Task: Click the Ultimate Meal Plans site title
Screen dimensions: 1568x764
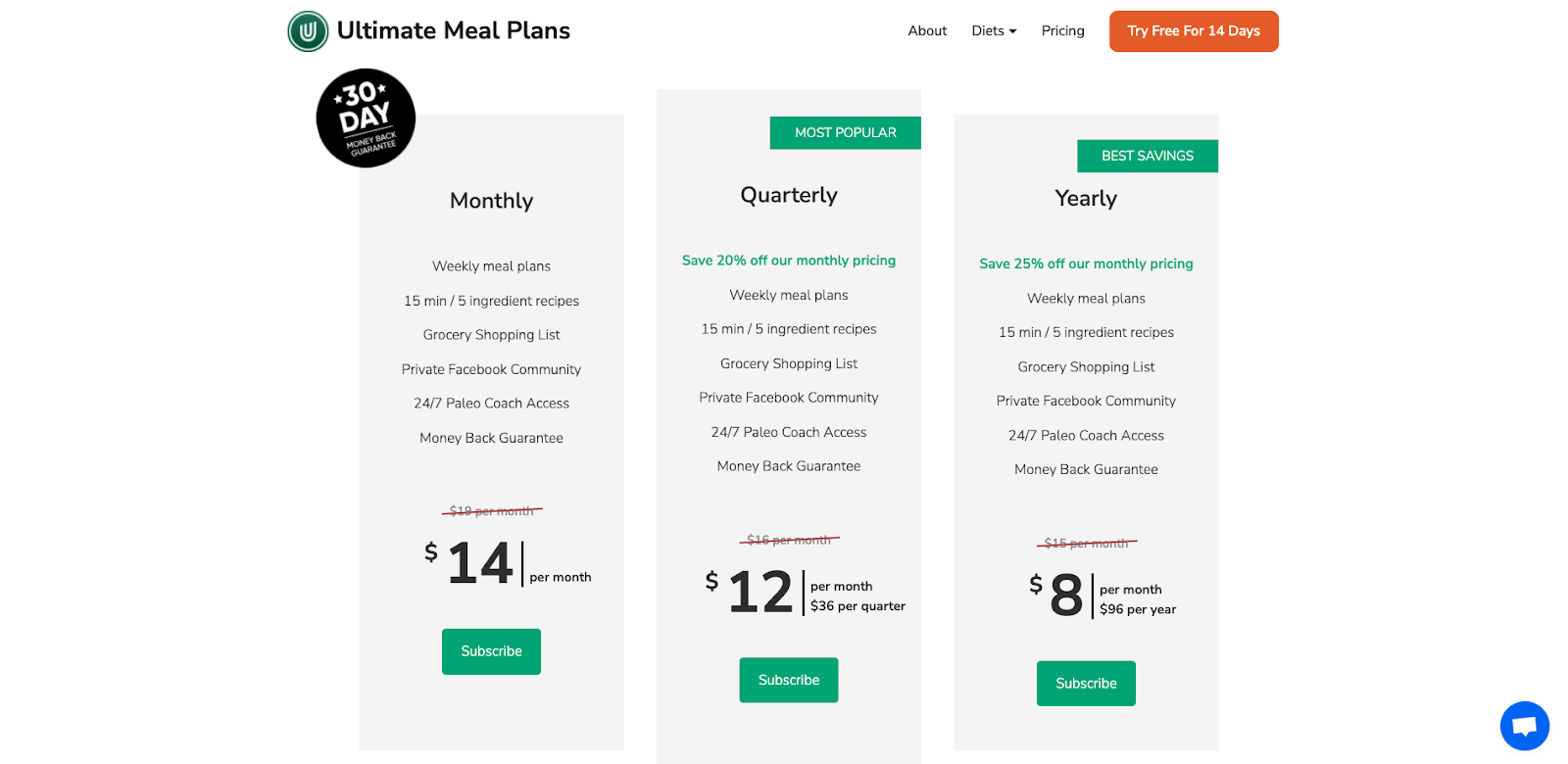Action: (x=454, y=31)
